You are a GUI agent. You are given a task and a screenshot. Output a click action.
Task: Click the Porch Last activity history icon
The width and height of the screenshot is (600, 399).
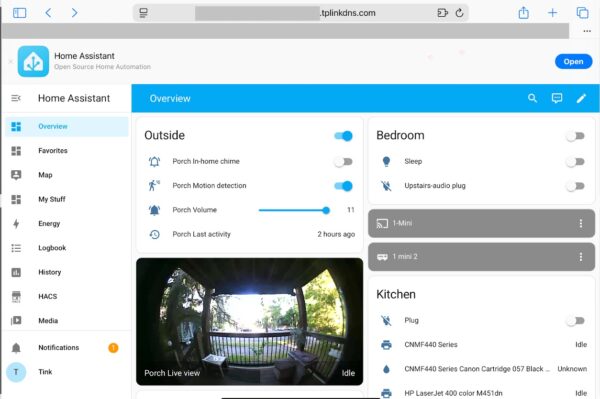click(154, 234)
